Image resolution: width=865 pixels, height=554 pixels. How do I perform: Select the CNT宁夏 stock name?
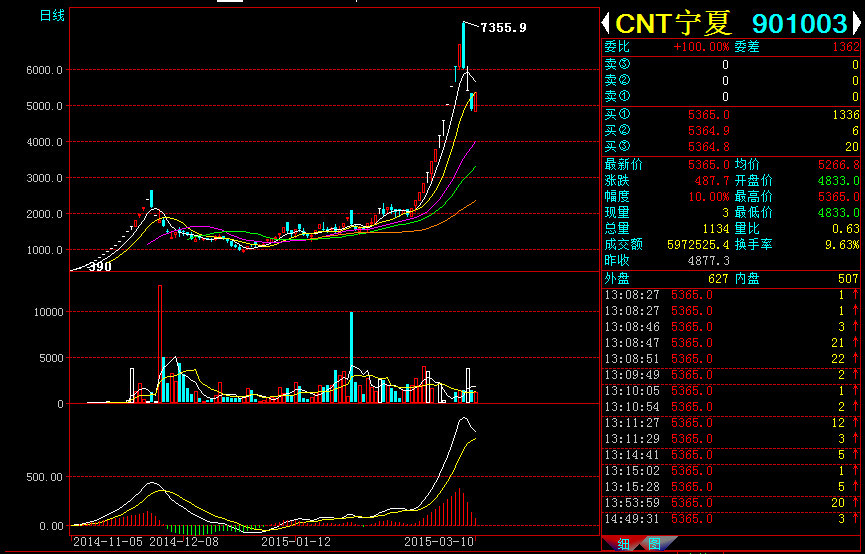coord(673,24)
